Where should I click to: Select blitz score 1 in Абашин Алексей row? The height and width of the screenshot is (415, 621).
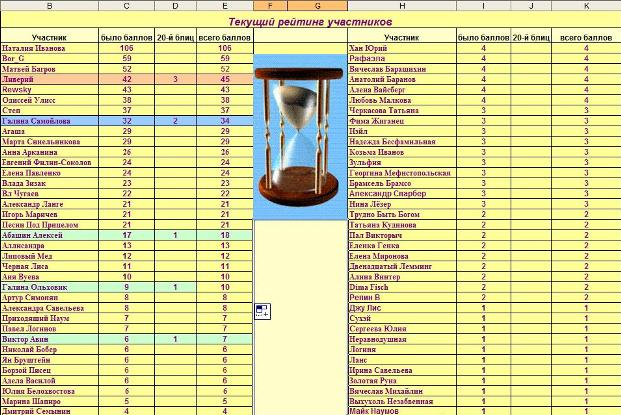click(x=175, y=235)
